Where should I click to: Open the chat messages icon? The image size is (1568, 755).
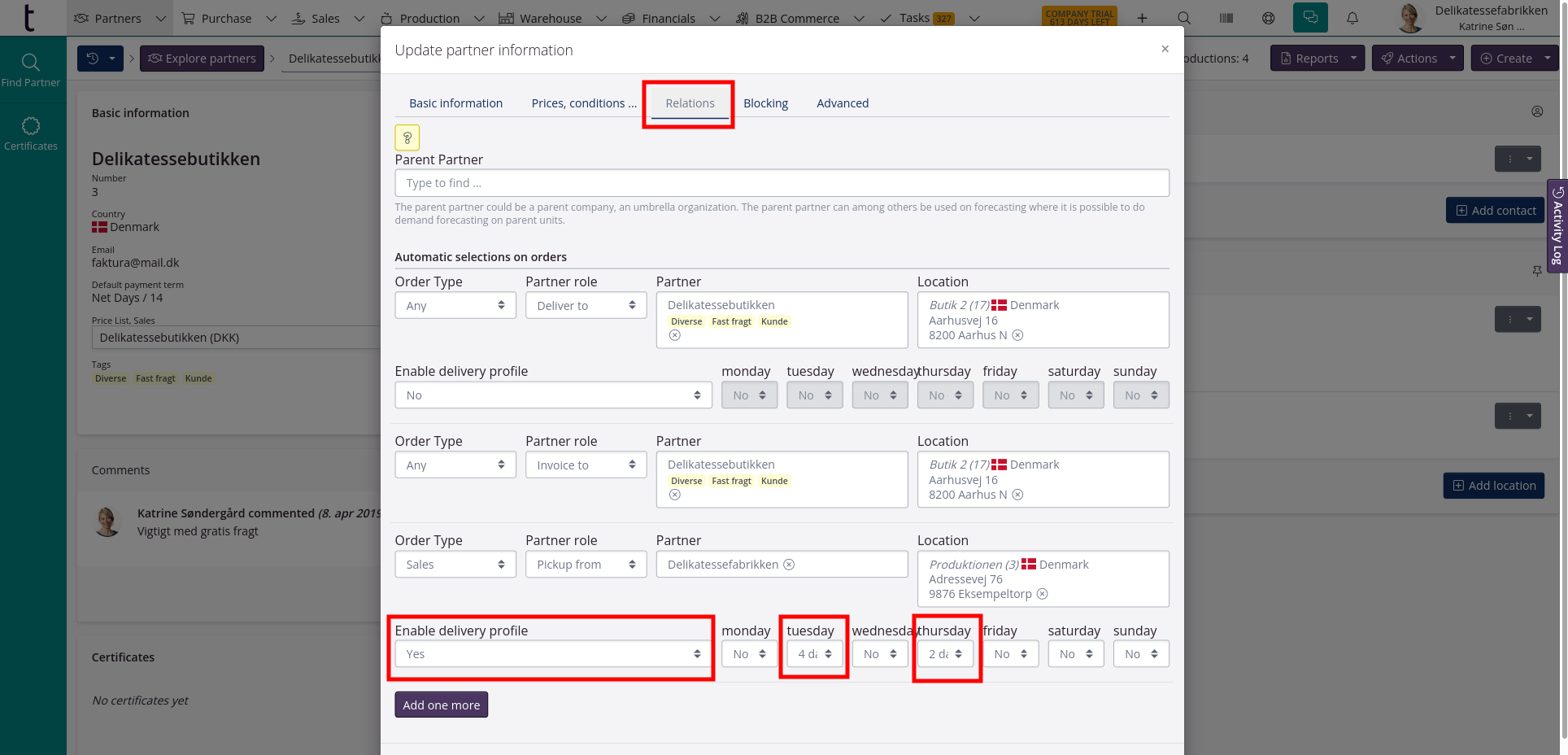pos(1310,18)
